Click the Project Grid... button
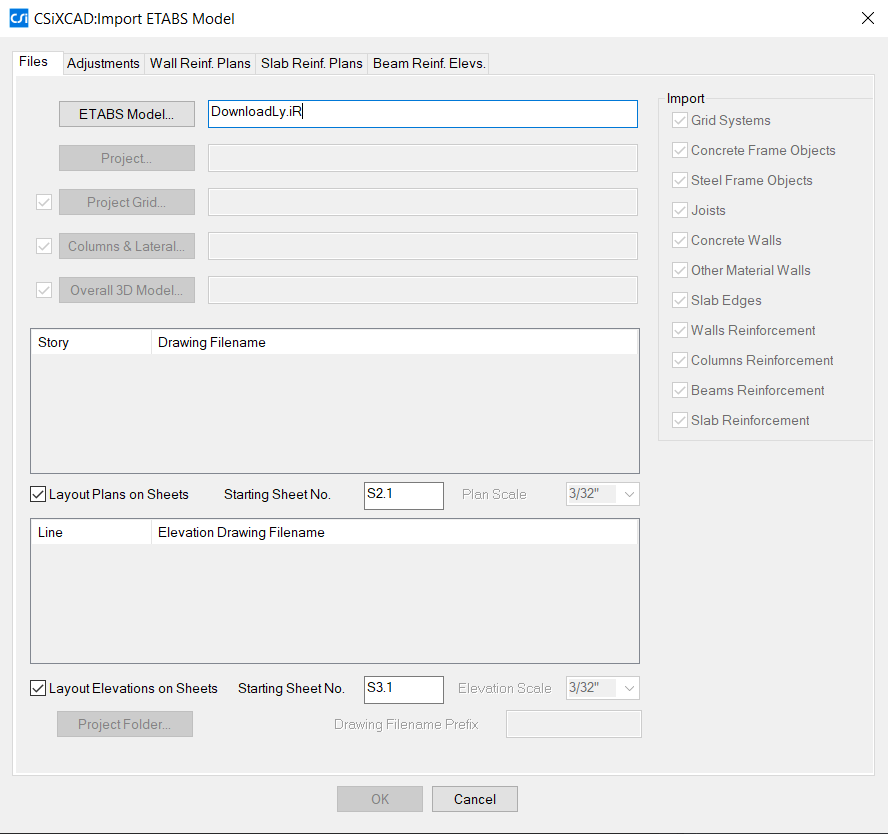Image resolution: width=888 pixels, height=834 pixels. [x=127, y=202]
